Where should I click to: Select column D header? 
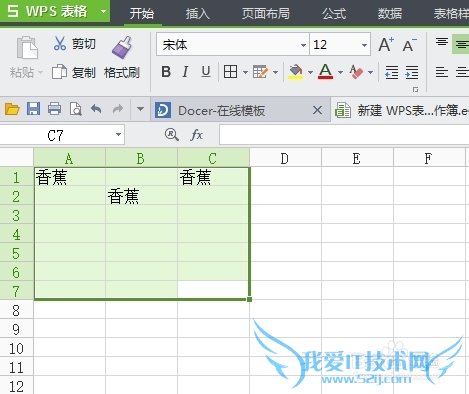click(x=285, y=158)
